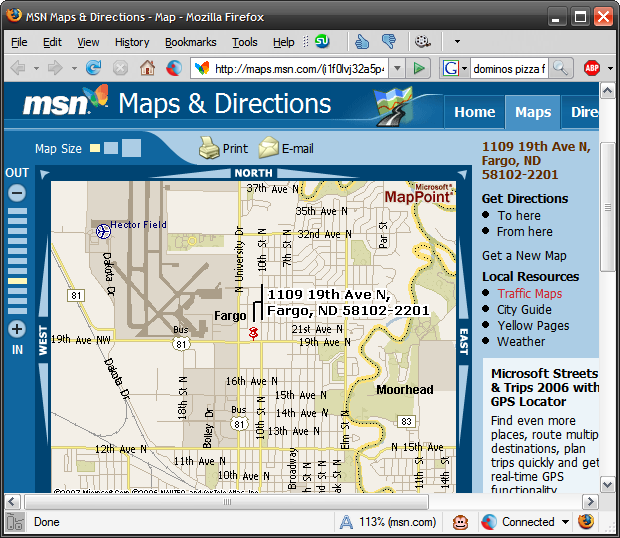Pan map northwest with corner arrow
Image resolution: width=620 pixels, height=538 pixels.
coord(44,174)
